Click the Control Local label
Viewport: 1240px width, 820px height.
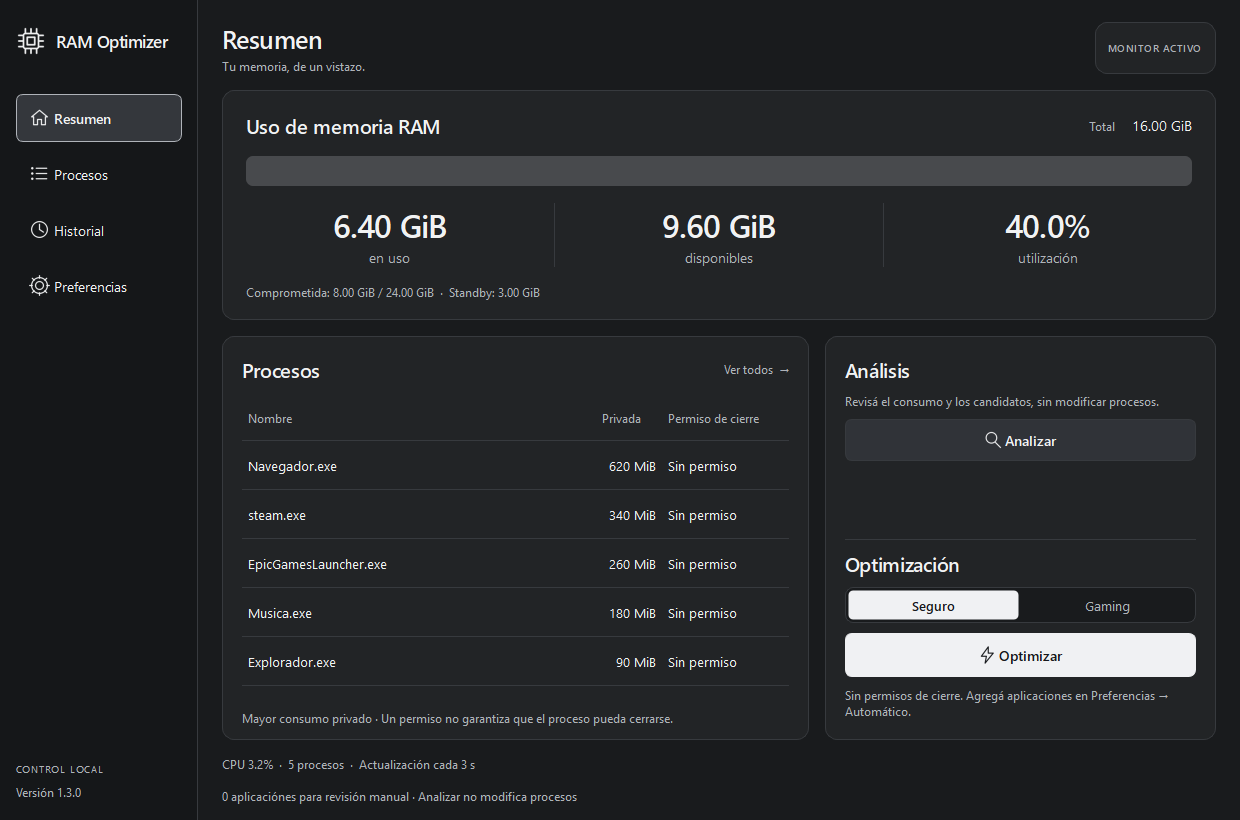59,770
